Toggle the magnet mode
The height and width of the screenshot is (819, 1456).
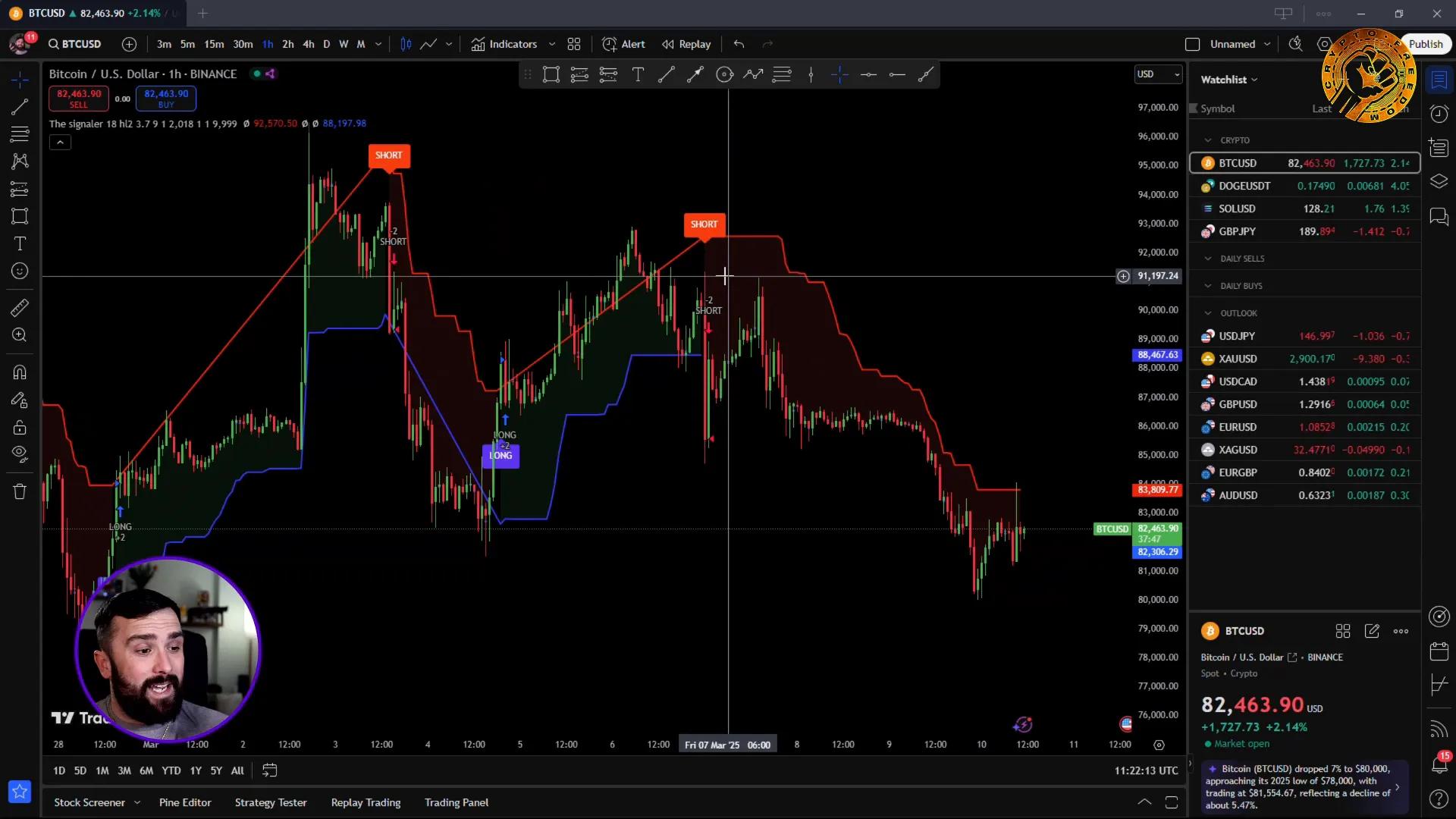coord(20,372)
